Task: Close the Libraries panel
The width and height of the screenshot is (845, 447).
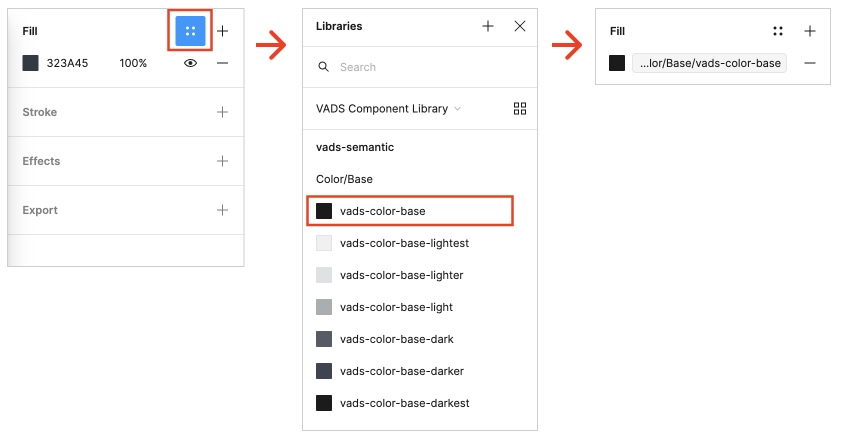Action: coord(520,26)
